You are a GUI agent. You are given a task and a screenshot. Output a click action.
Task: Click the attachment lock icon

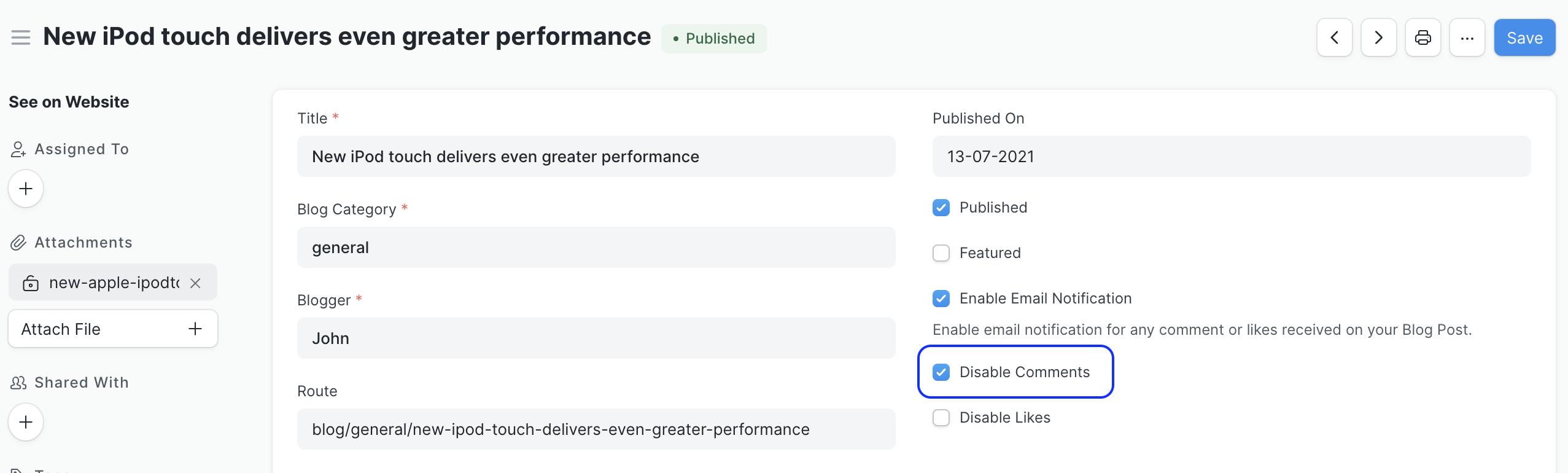coord(31,283)
